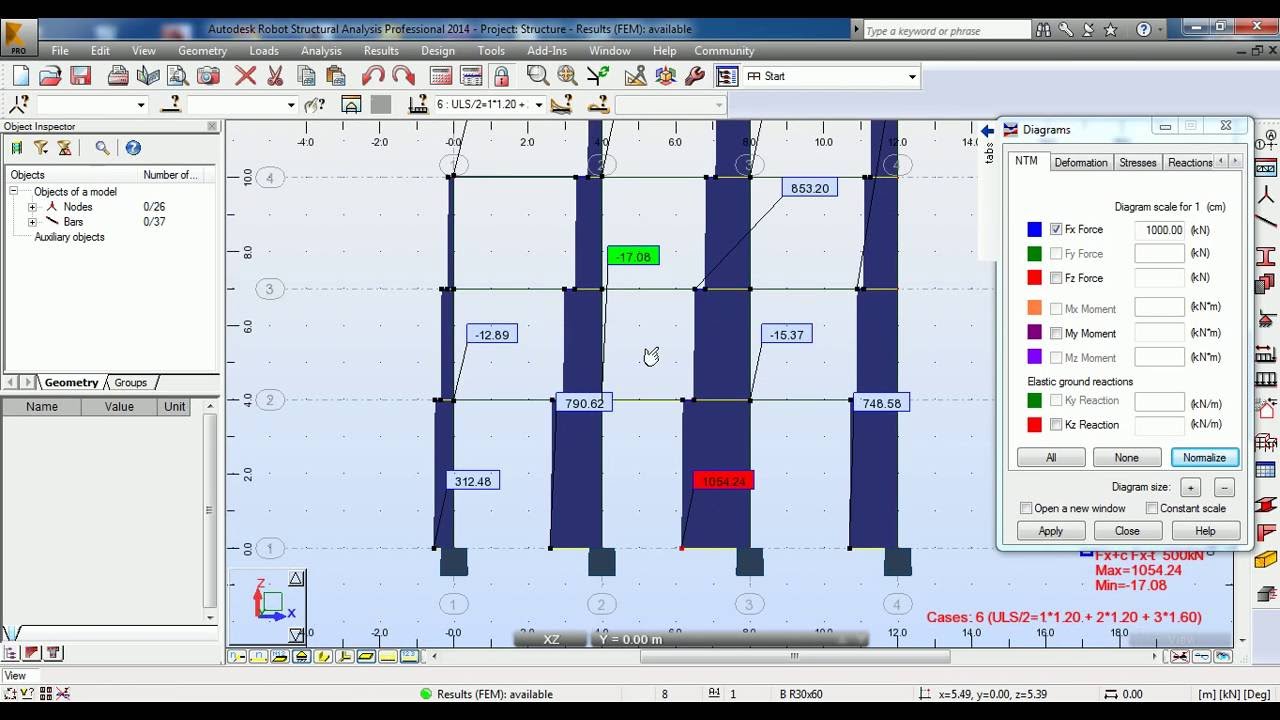Show more tabs arrow in Diagrams dialog

pos(1235,161)
